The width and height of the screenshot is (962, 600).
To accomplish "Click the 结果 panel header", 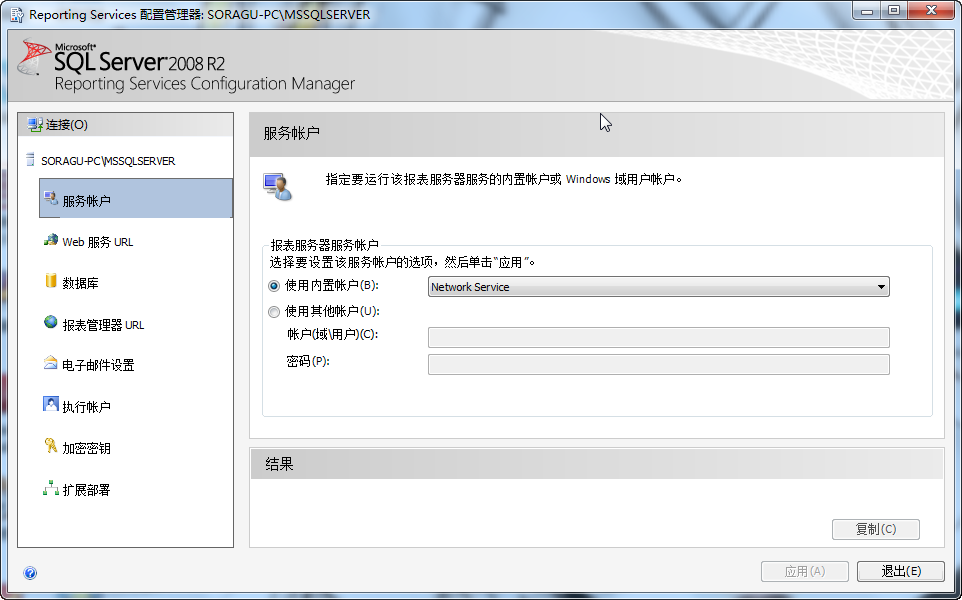I will click(x=596, y=464).
